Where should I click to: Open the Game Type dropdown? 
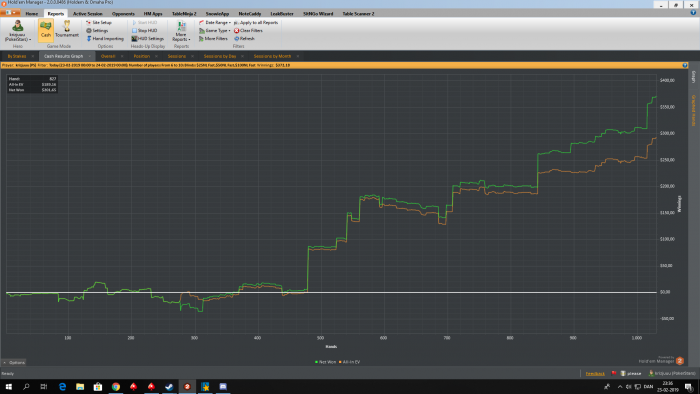[215, 30]
